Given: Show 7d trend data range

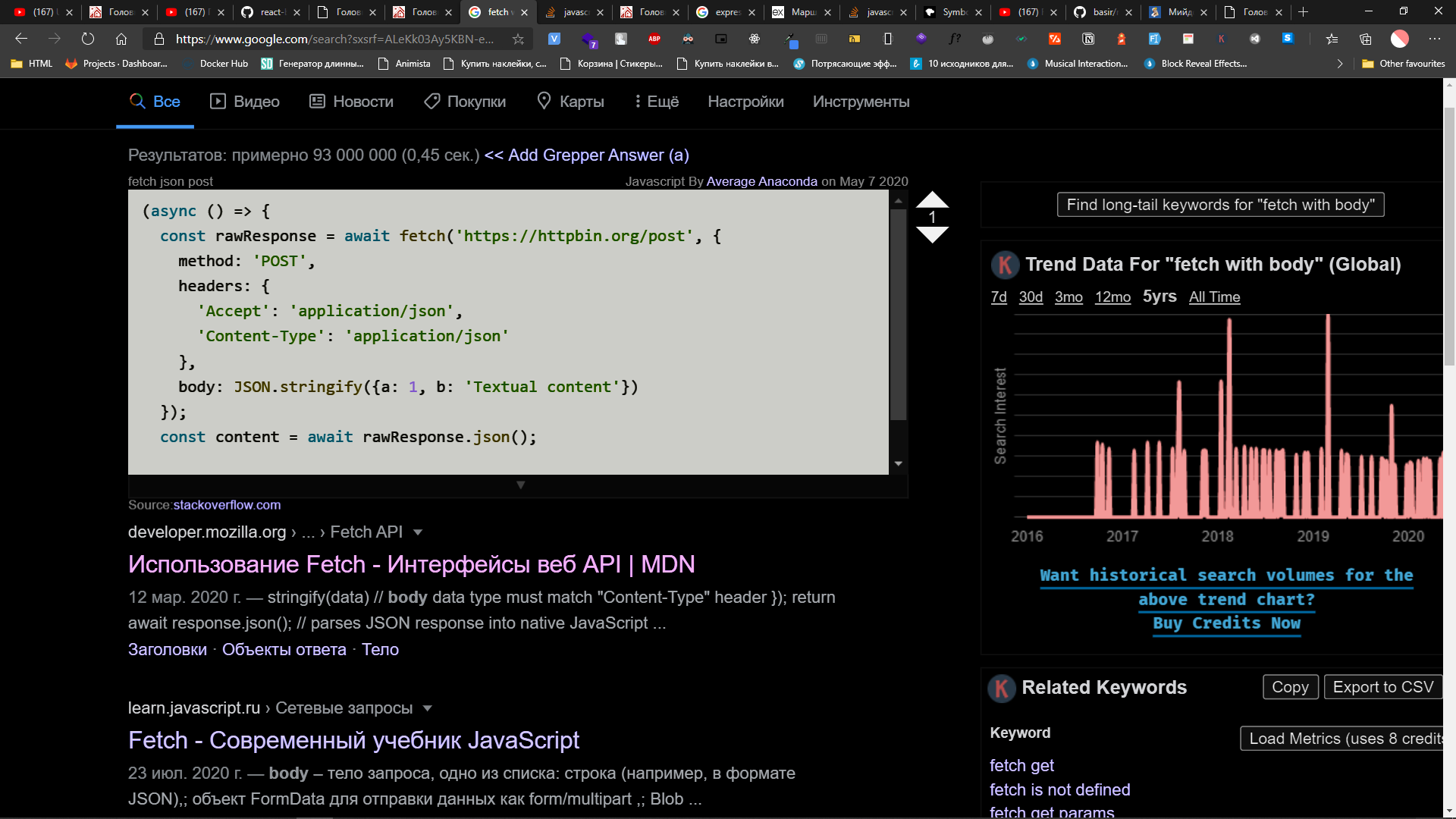Looking at the screenshot, I should click(999, 297).
